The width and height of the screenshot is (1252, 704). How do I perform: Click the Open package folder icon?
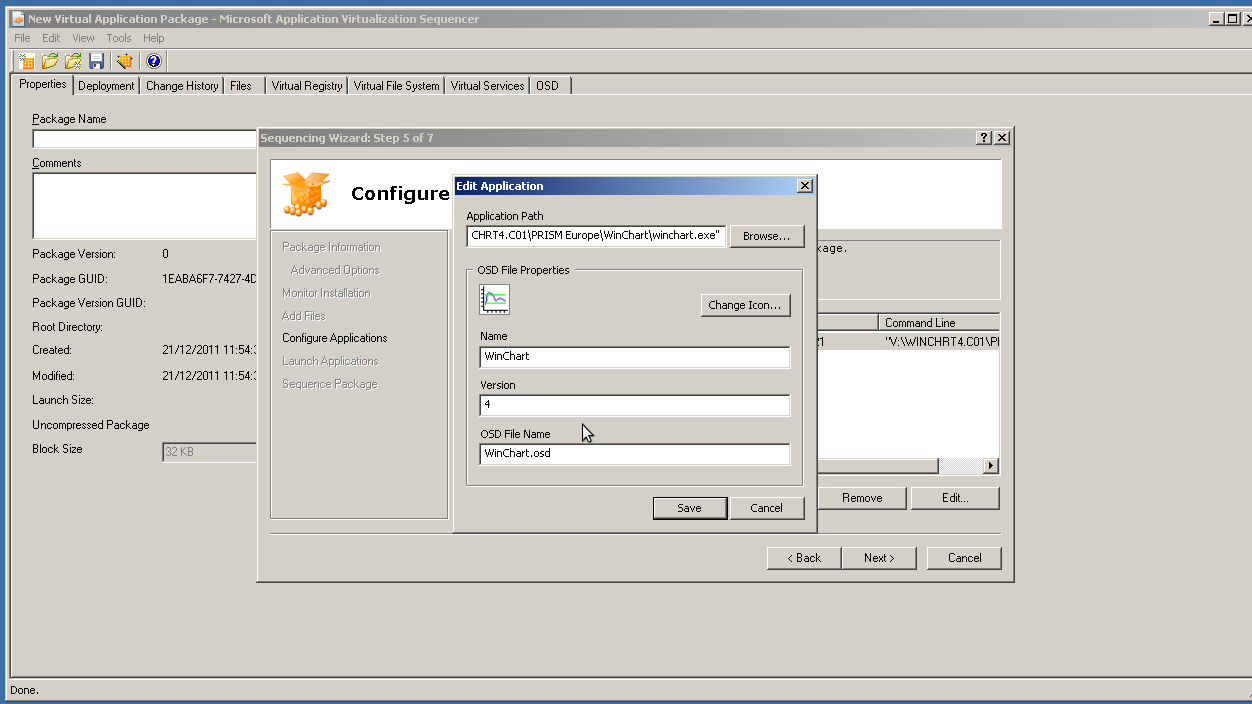tap(50, 61)
